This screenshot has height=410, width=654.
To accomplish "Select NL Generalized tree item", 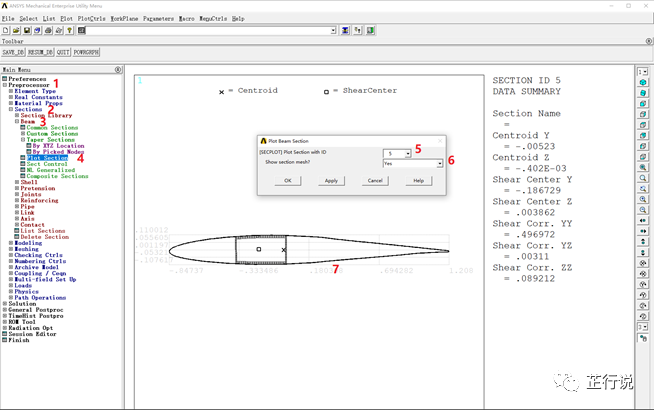I will 50,170.
